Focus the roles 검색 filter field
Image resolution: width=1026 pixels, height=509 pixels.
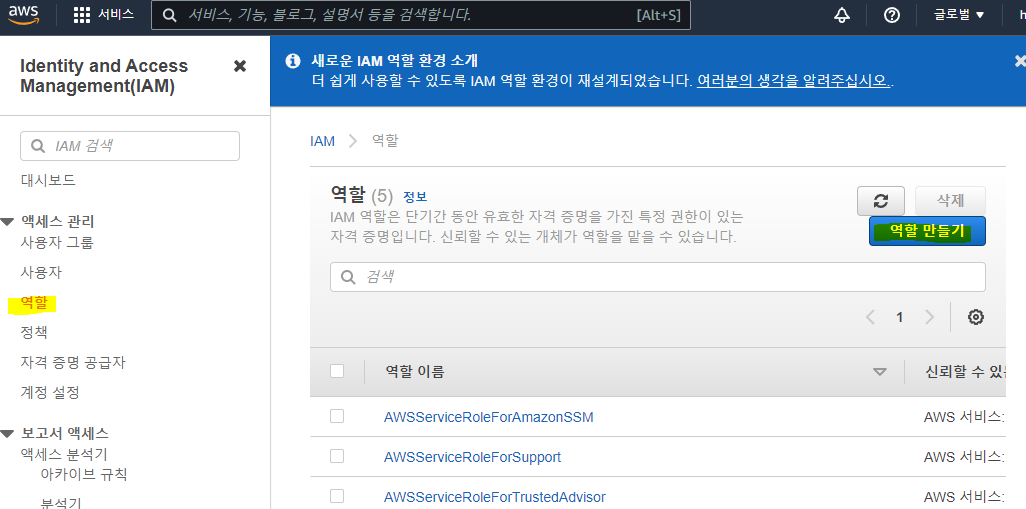tap(658, 277)
